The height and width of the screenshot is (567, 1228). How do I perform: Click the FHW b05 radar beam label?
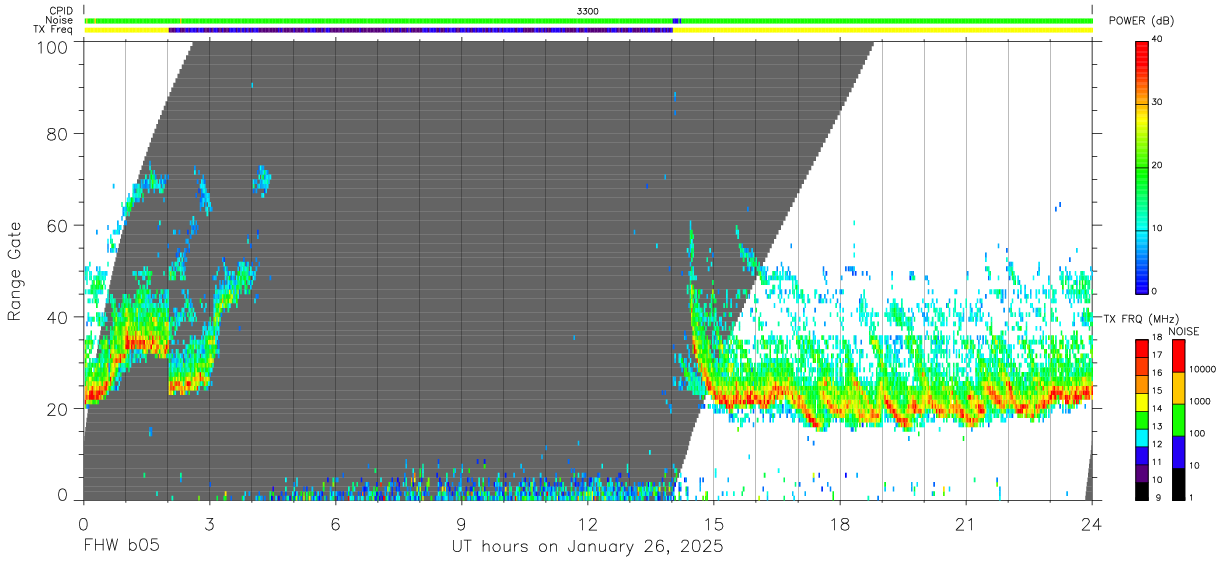click(121, 547)
